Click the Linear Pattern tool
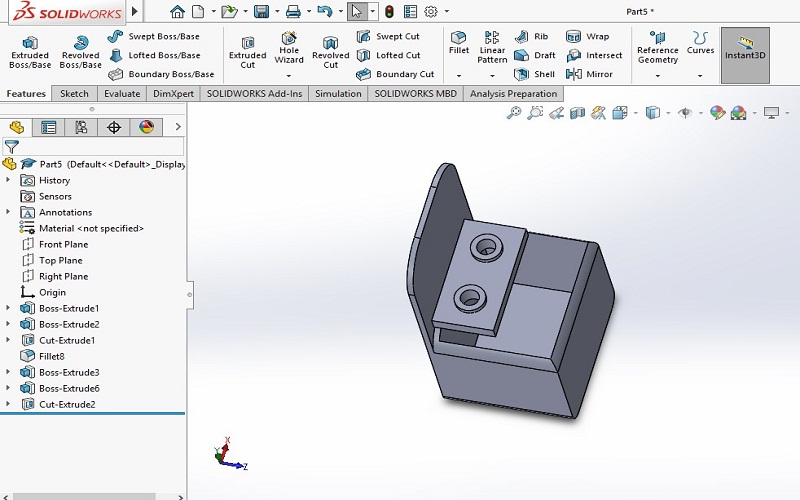The image size is (800, 500). click(x=492, y=47)
